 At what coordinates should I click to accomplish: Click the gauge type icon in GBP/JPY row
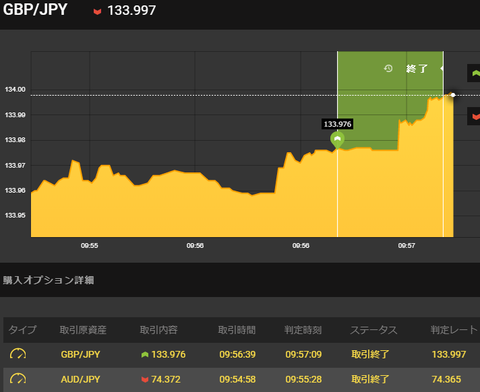[x=18, y=354]
